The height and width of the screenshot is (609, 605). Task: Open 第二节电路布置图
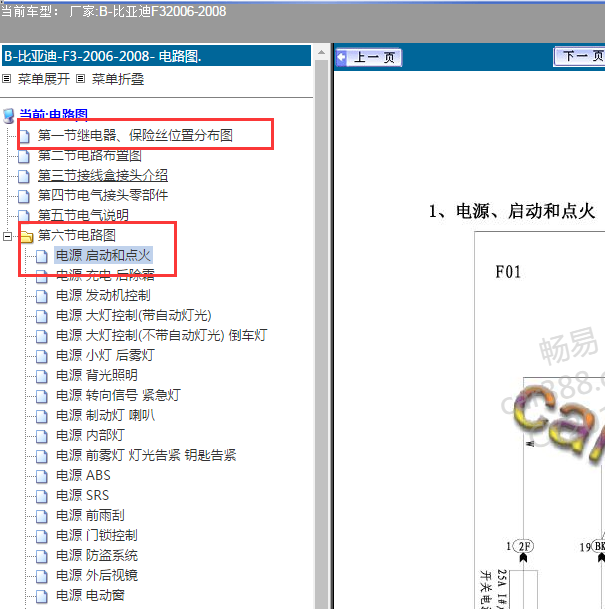[x=89, y=155]
